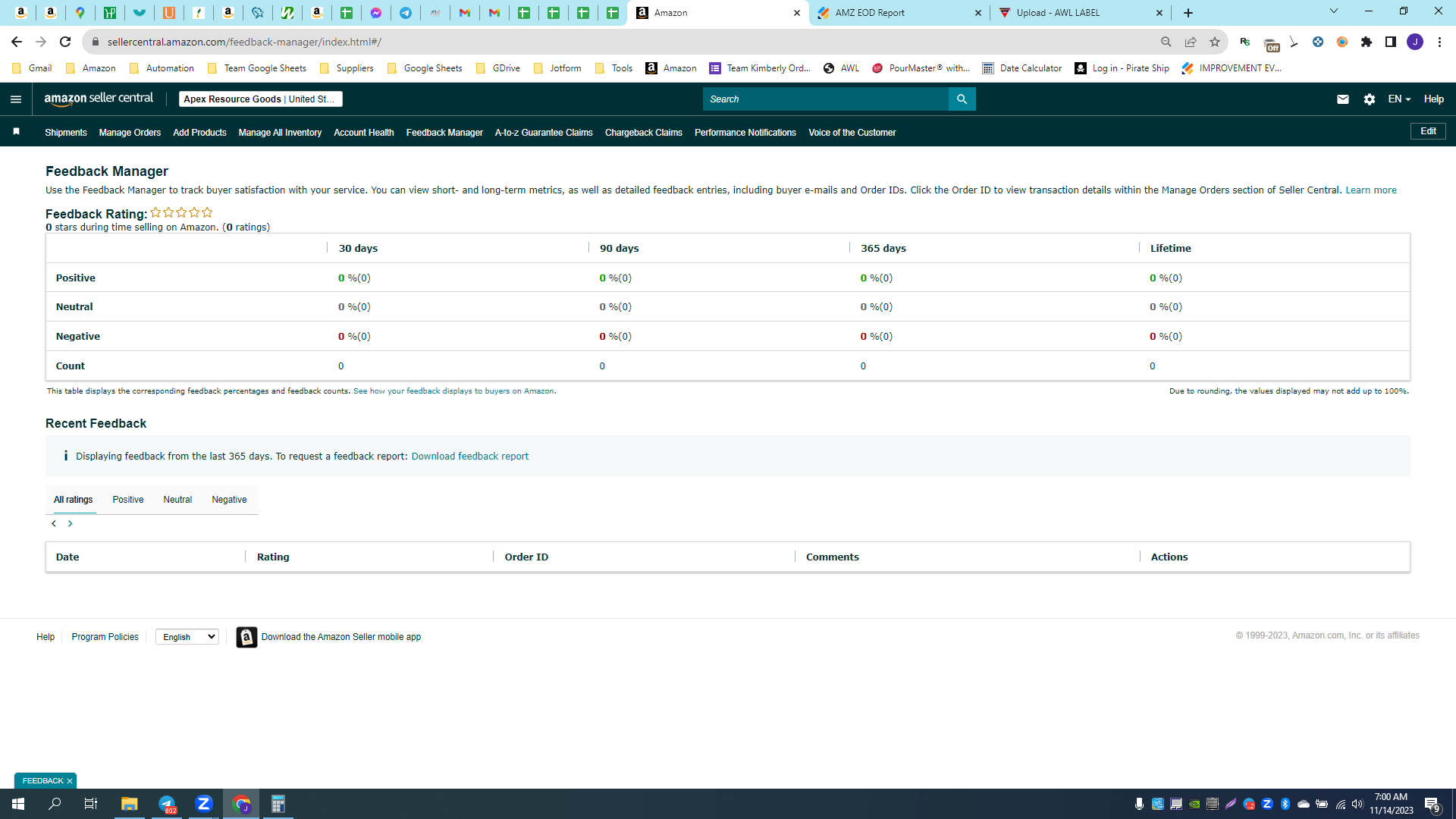Screen dimensions: 1456x819
Task: Go to next feedback page arrow
Action: tap(71, 524)
